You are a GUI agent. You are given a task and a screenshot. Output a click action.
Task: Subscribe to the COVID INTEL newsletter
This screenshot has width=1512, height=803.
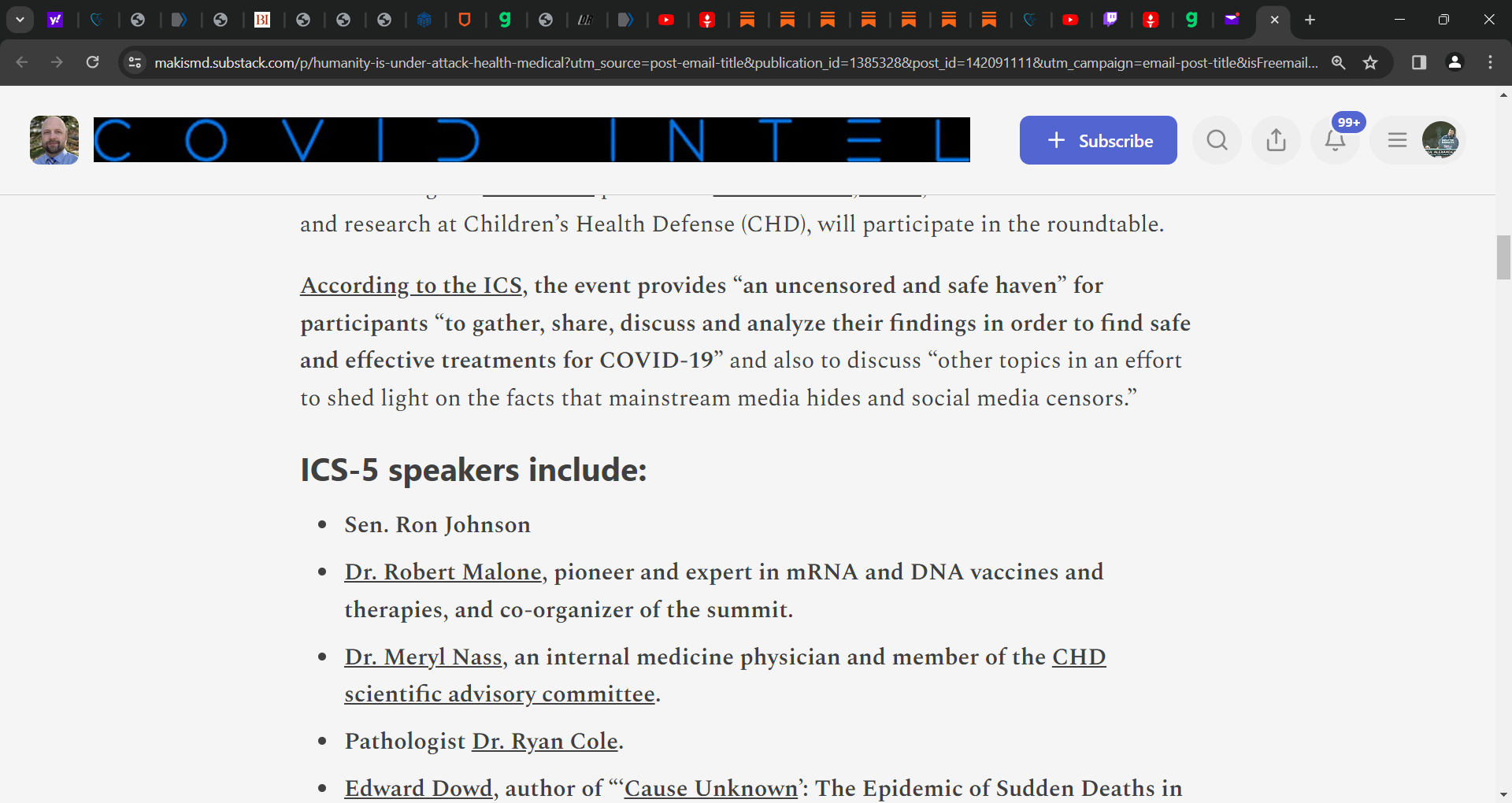click(x=1099, y=140)
